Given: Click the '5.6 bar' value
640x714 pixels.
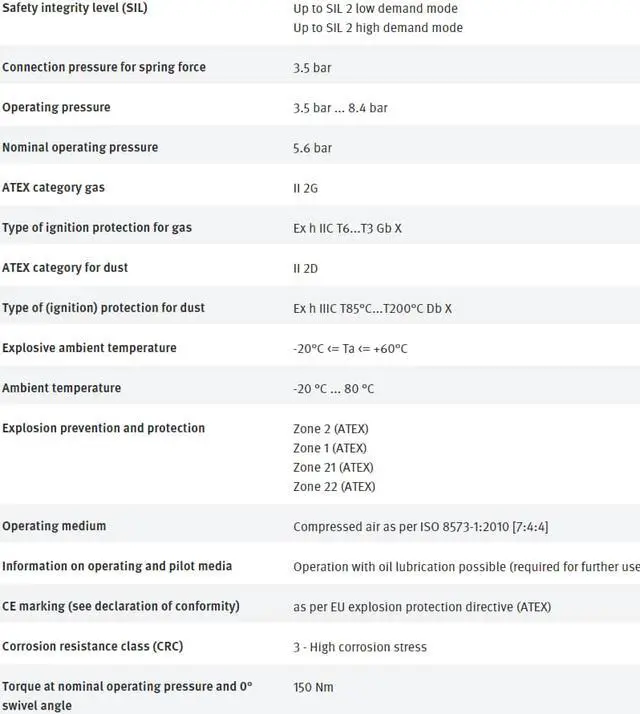Looking at the screenshot, I should pyautogui.click(x=312, y=148).
